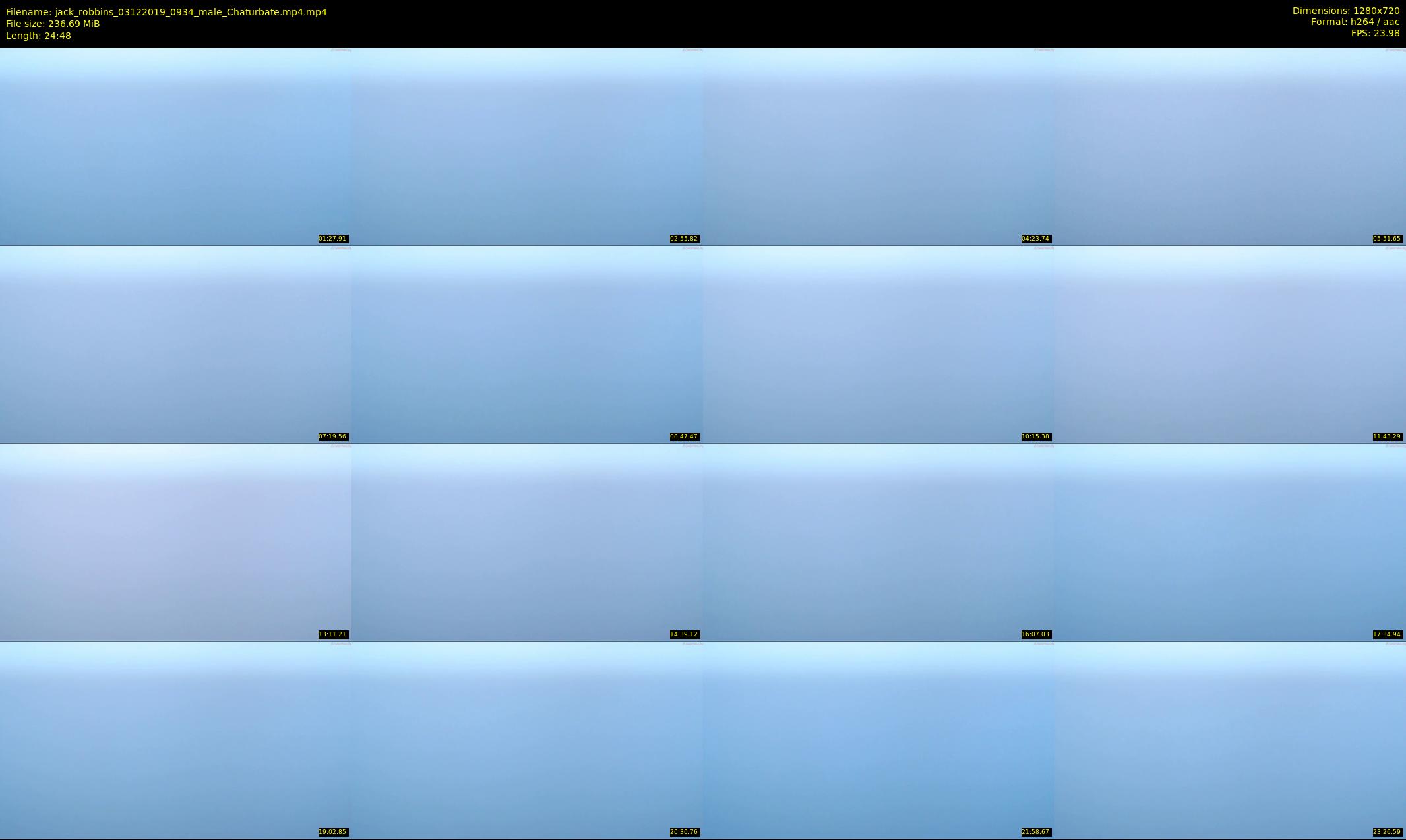Select the frame at 14:39.12
Screen dimensions: 1406x840
pyautogui.click(x=527, y=542)
